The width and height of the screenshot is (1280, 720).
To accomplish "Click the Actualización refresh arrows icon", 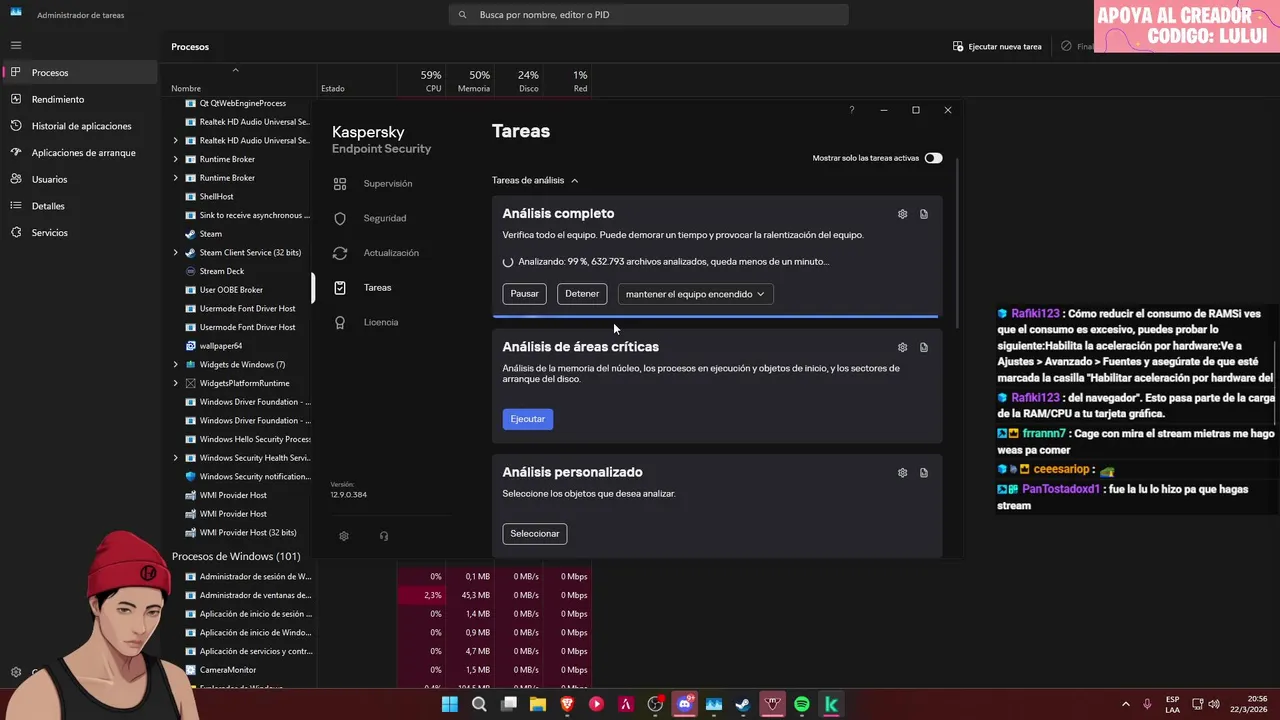I will (x=340, y=253).
